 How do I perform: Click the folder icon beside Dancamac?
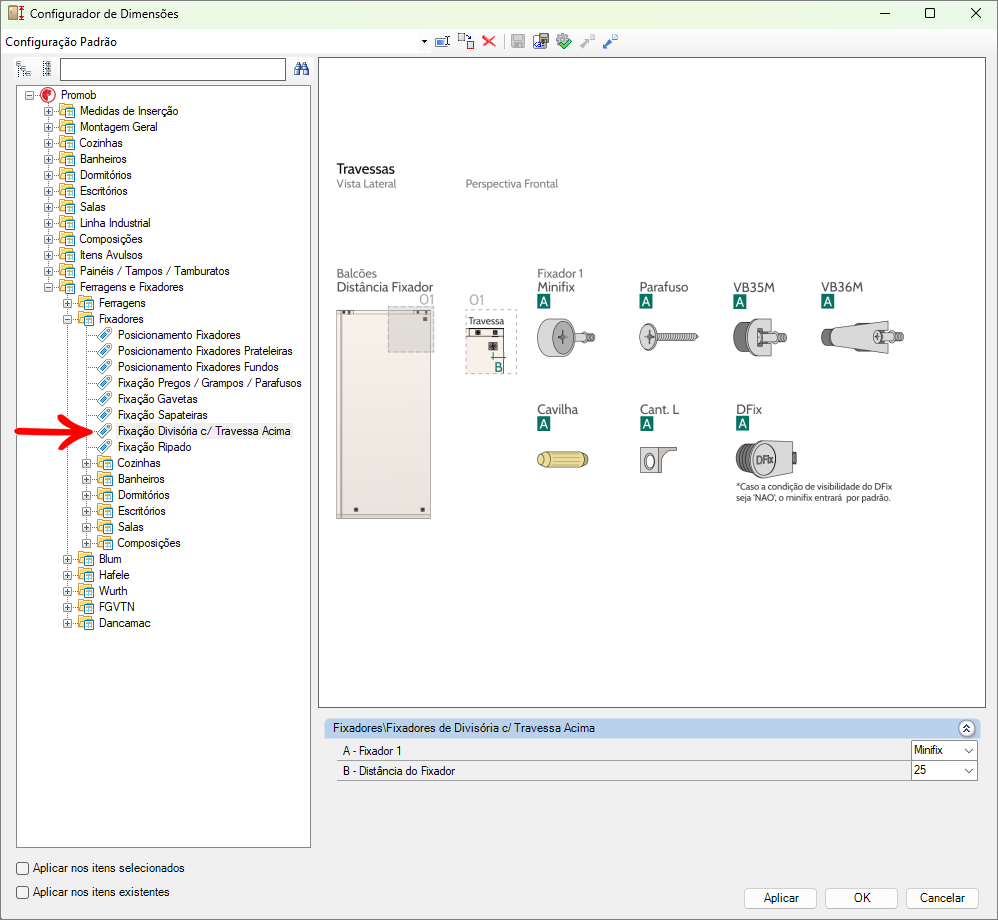point(86,623)
